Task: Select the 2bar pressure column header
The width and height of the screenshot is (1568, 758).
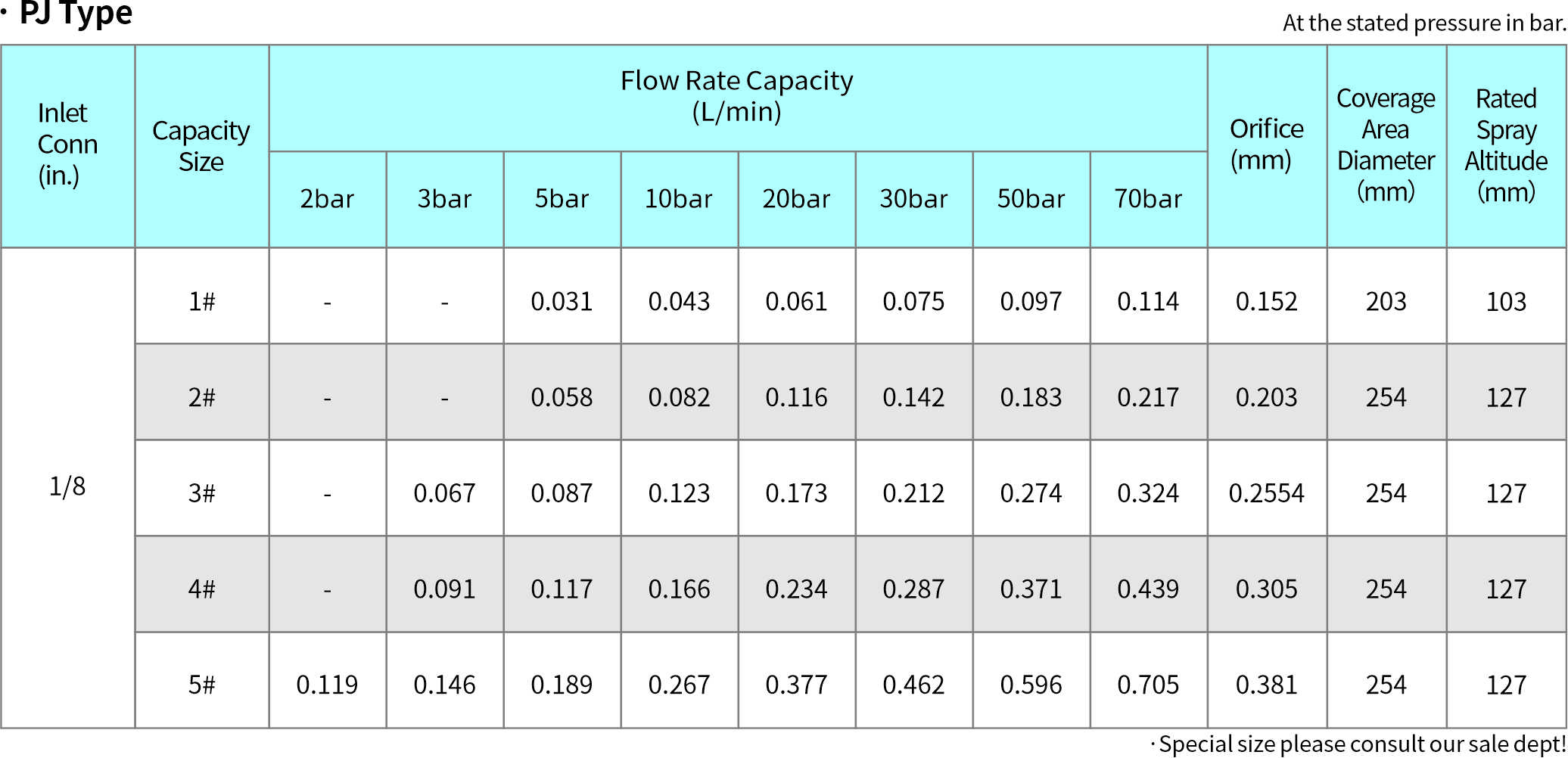Action: coord(327,199)
